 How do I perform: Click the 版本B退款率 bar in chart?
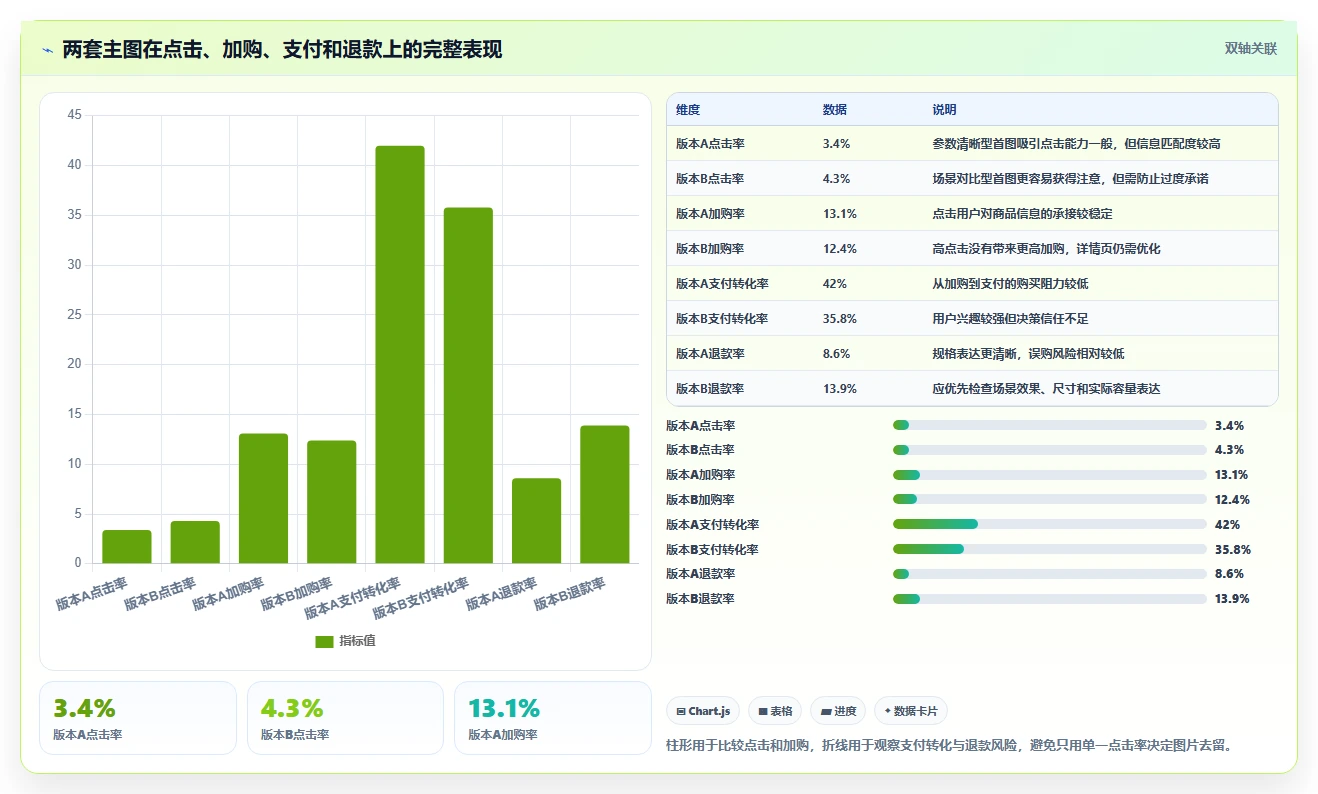pos(605,495)
